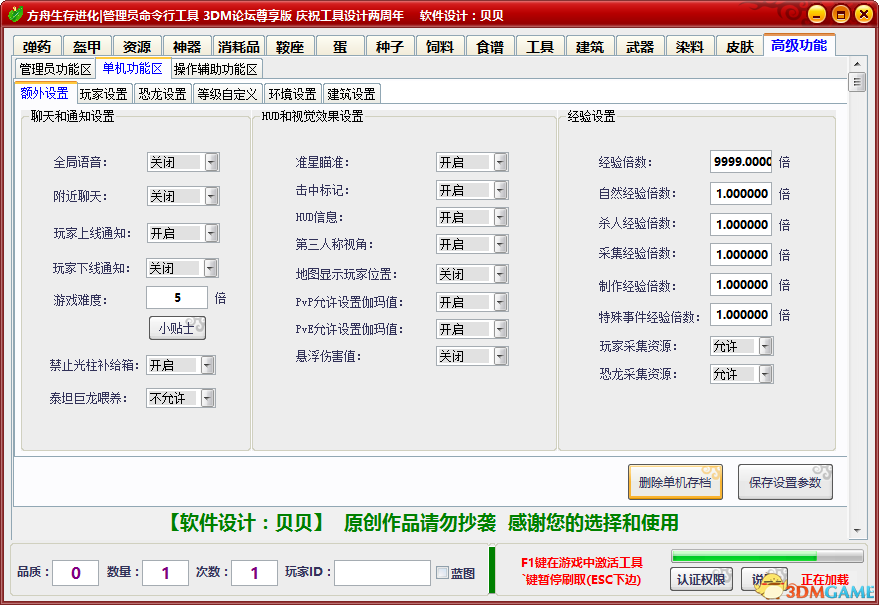Click the 保存设置参数 button
Image resolution: width=879 pixels, height=605 pixels.
click(x=785, y=482)
